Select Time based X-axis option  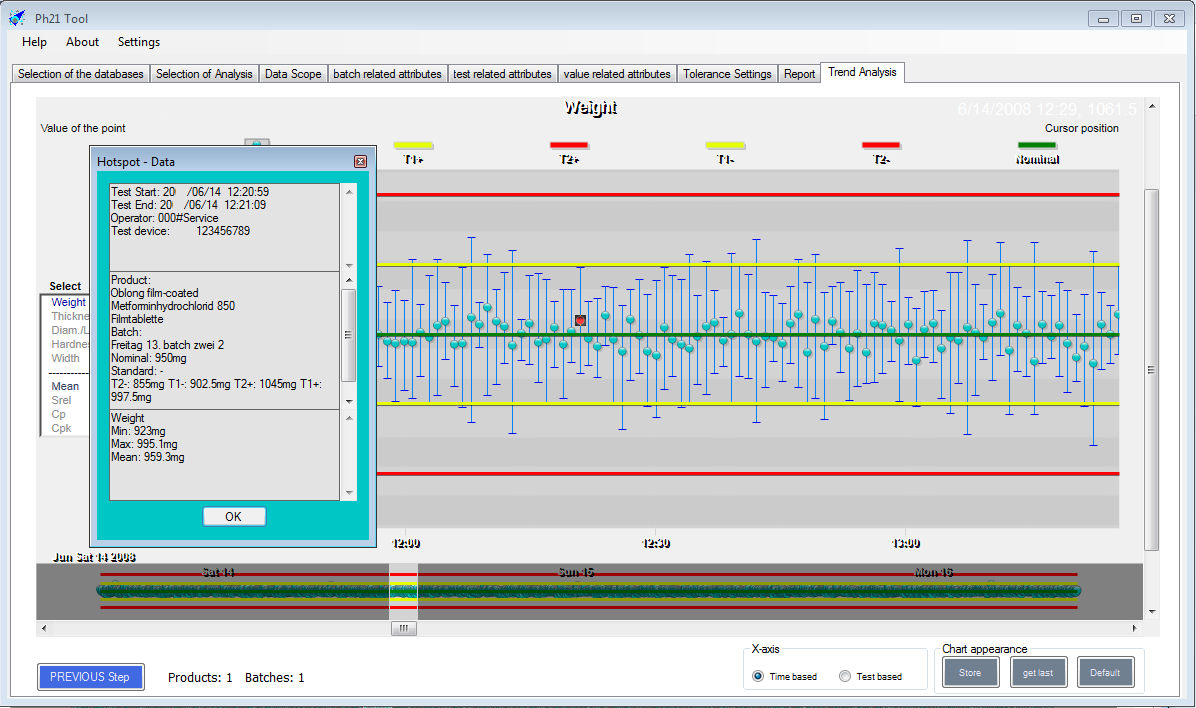(758, 676)
